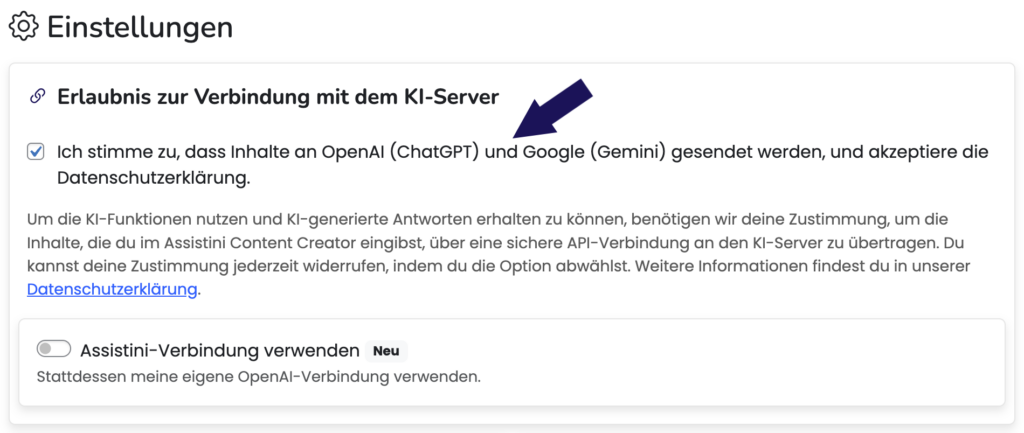Click the settings gear icon
The width and height of the screenshot is (1024, 433).
tap(23, 27)
